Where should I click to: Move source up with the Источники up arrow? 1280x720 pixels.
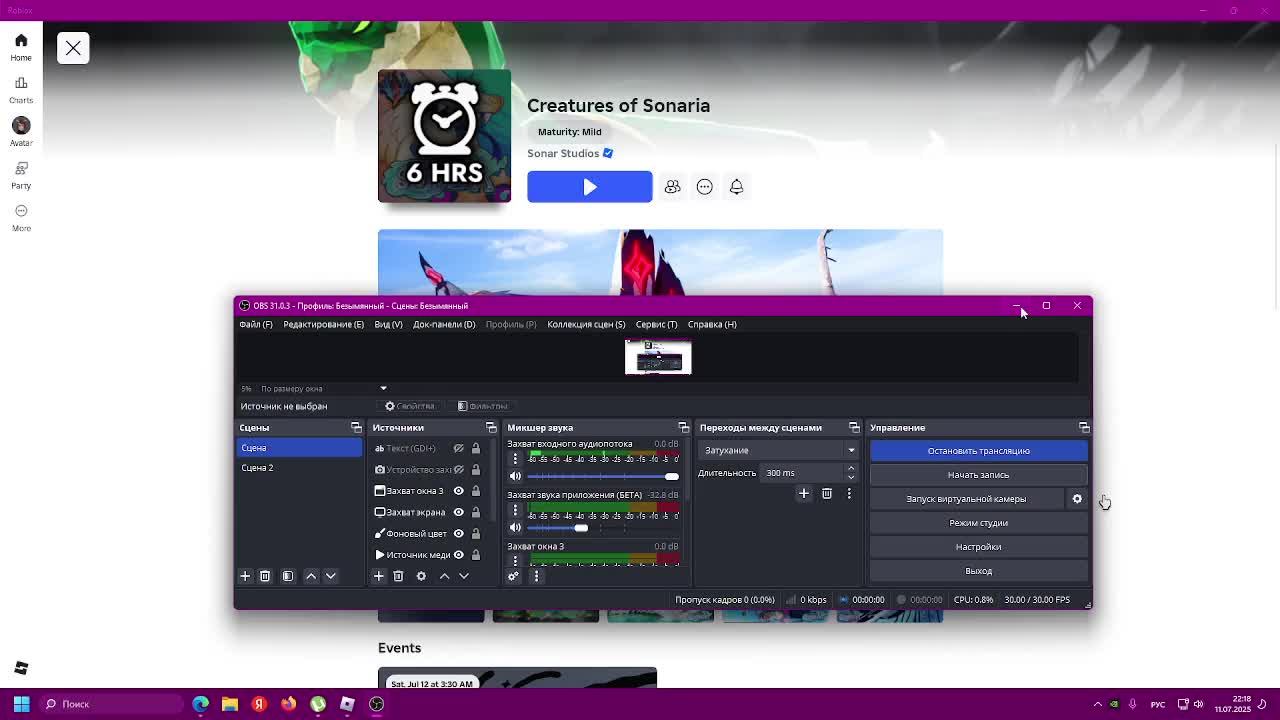[x=444, y=576]
